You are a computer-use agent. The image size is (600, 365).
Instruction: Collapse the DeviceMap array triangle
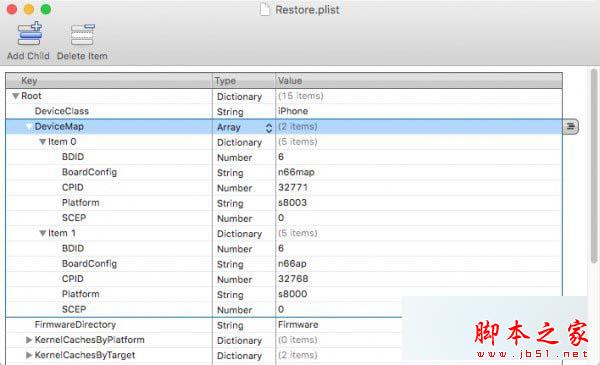(x=29, y=127)
